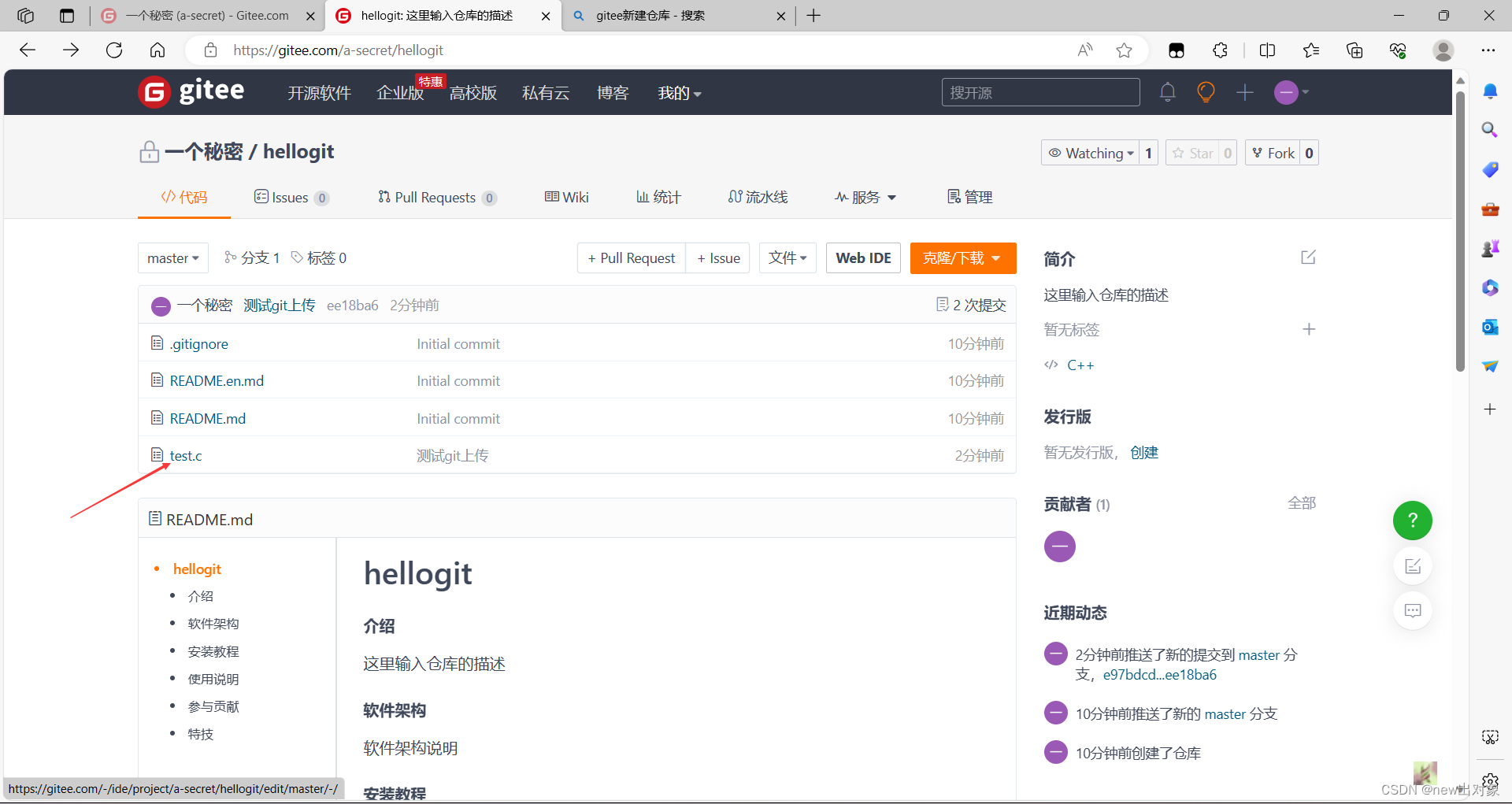The image size is (1512, 804).
Task: Open the sidebar search magnifier icon
Action: [1489, 130]
